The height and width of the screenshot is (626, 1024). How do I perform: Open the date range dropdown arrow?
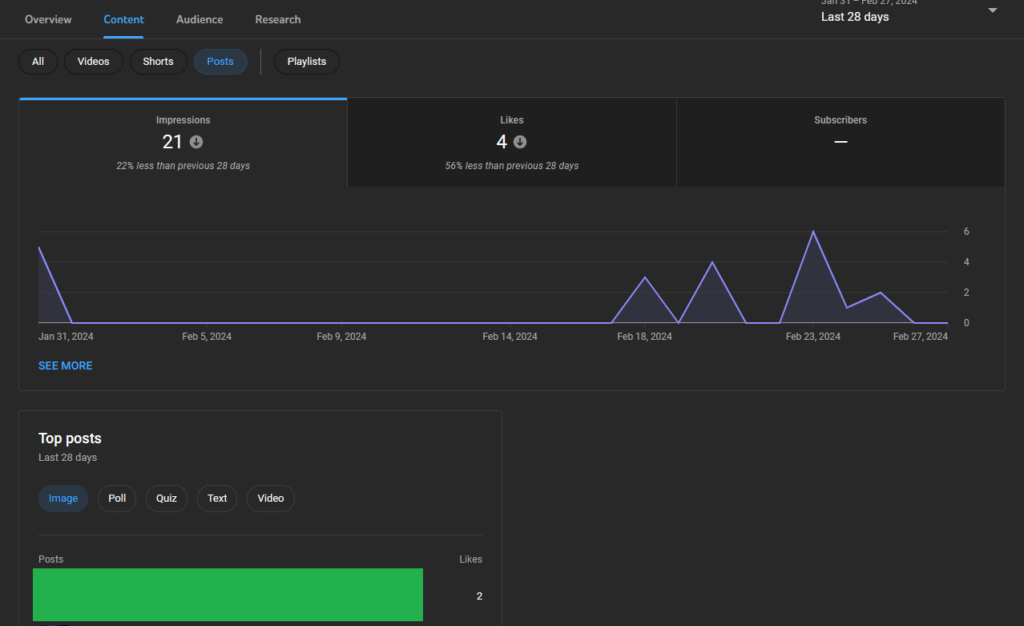pos(992,11)
